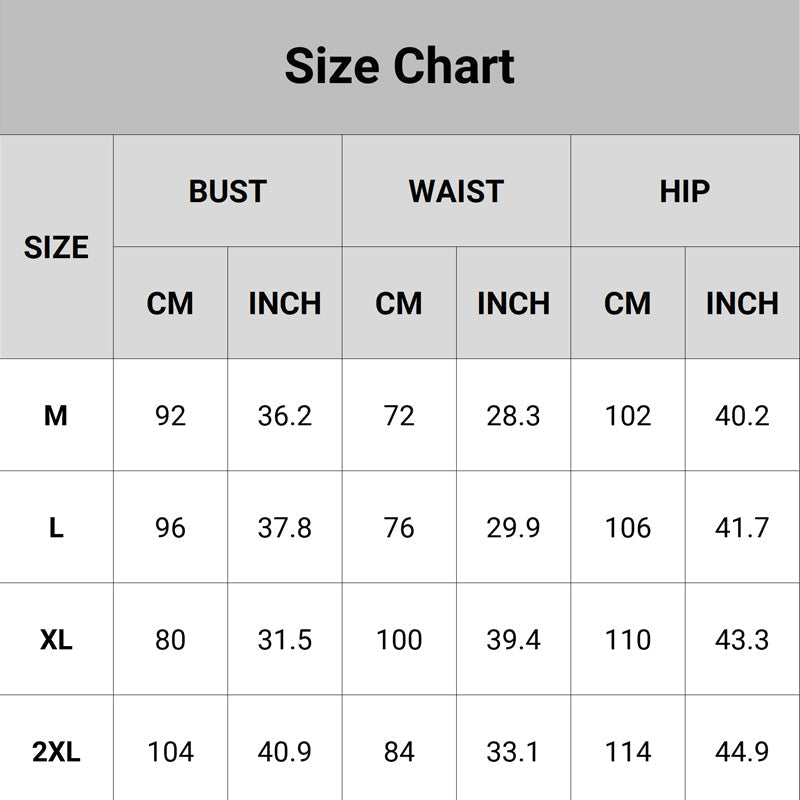The image size is (800, 800).
Task: Click the 104 bust cm cell
Action: click(x=170, y=751)
